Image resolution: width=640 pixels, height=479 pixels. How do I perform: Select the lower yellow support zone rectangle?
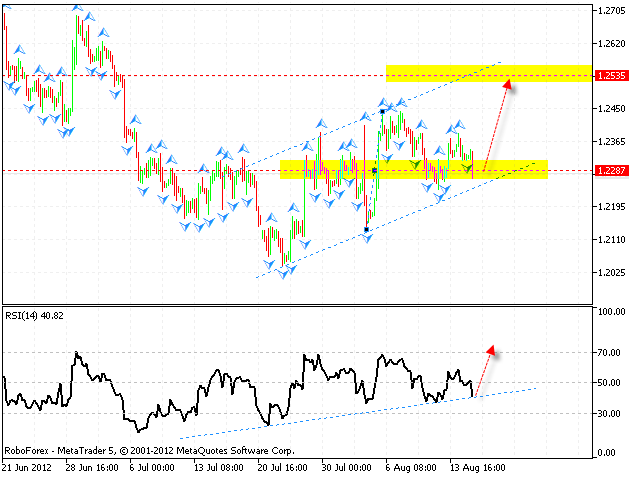point(412,170)
